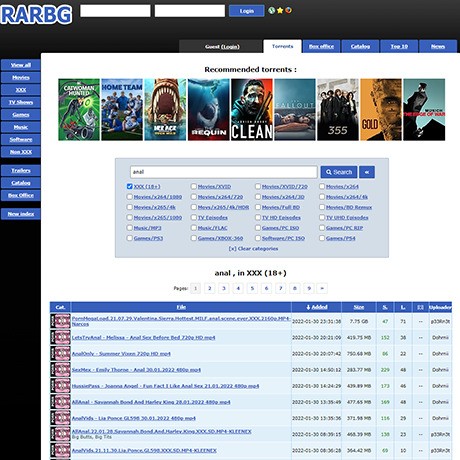The image size is (460, 460).
Task: Focus the first header login field
Action: click(x=115, y=11)
